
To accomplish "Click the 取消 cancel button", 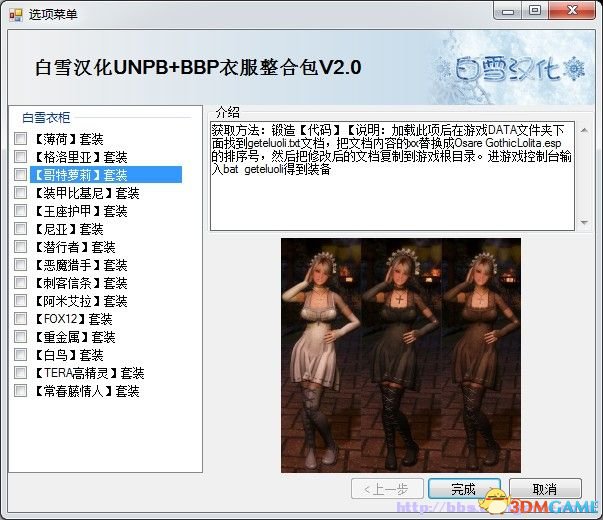I will click(x=545, y=489).
